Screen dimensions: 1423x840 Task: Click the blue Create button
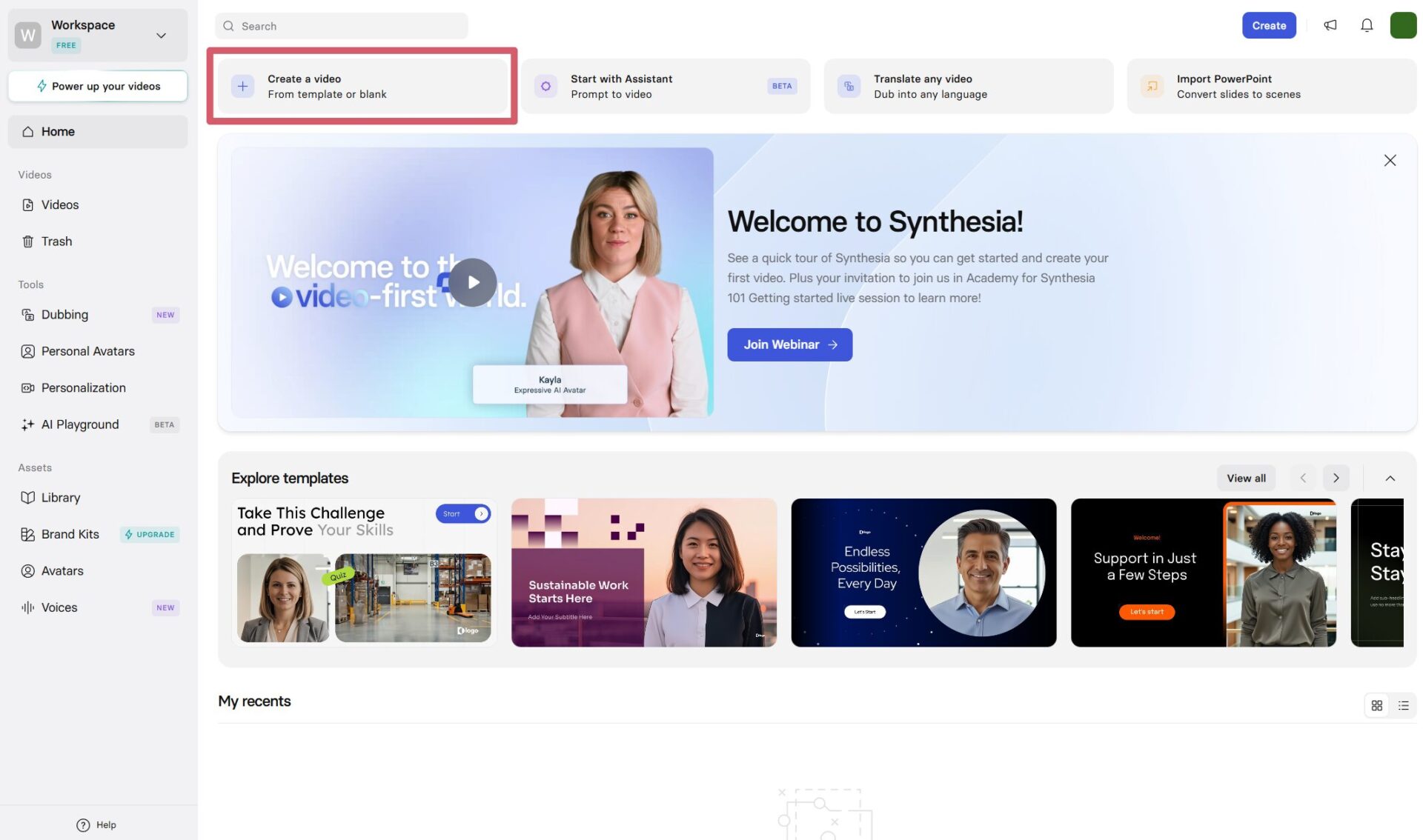pyautogui.click(x=1269, y=25)
